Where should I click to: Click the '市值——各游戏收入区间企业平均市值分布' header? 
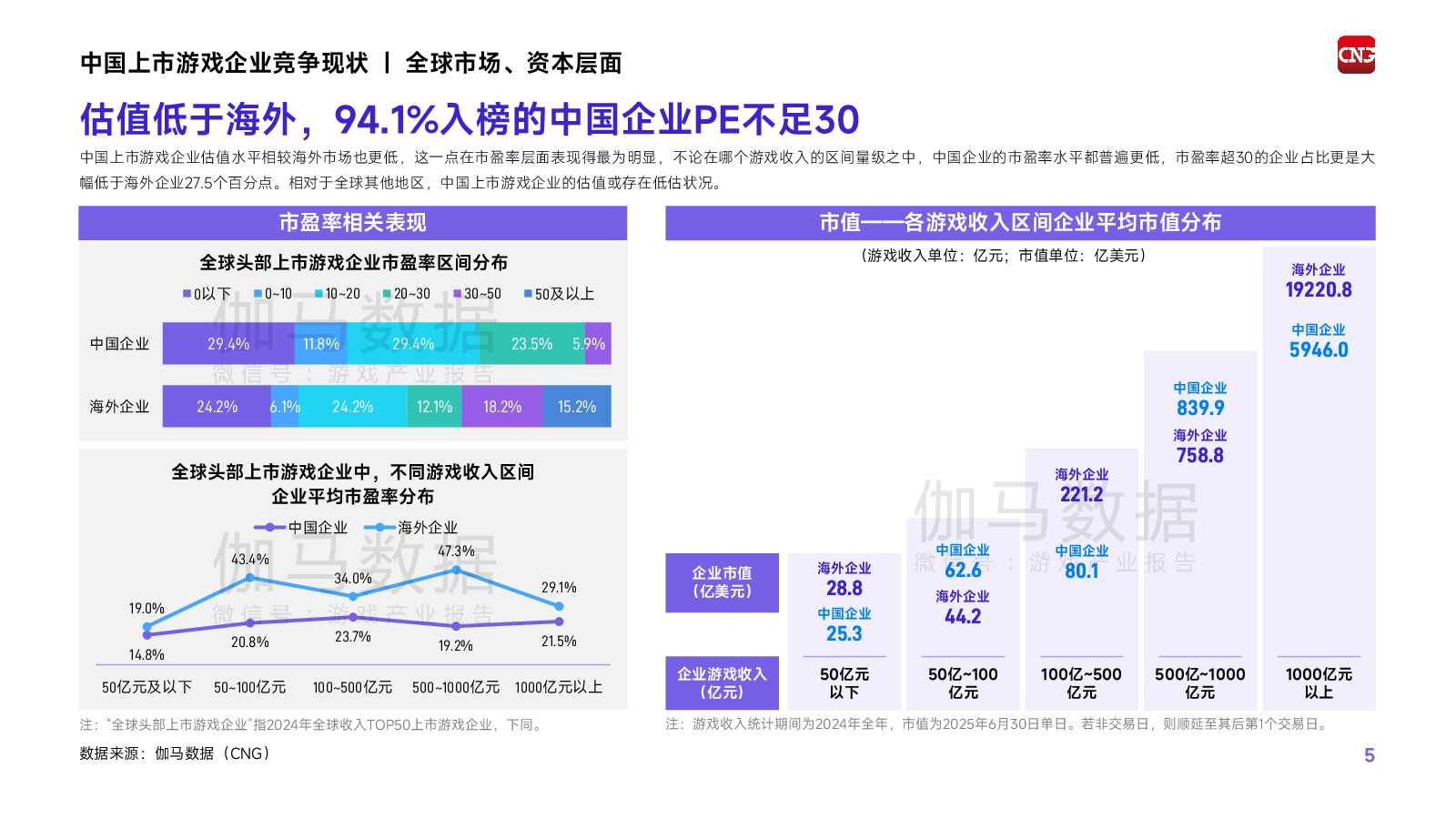coord(1020,223)
